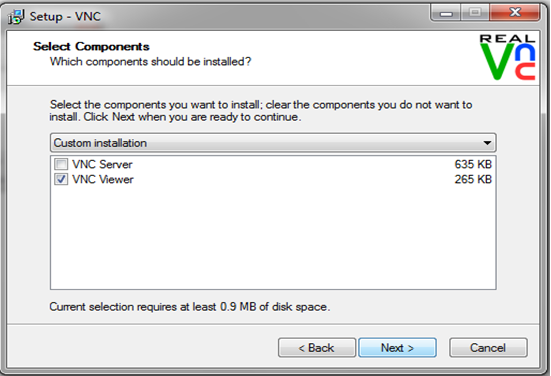Click the greyed-out maximize button
551x376 pixels.
475,13
